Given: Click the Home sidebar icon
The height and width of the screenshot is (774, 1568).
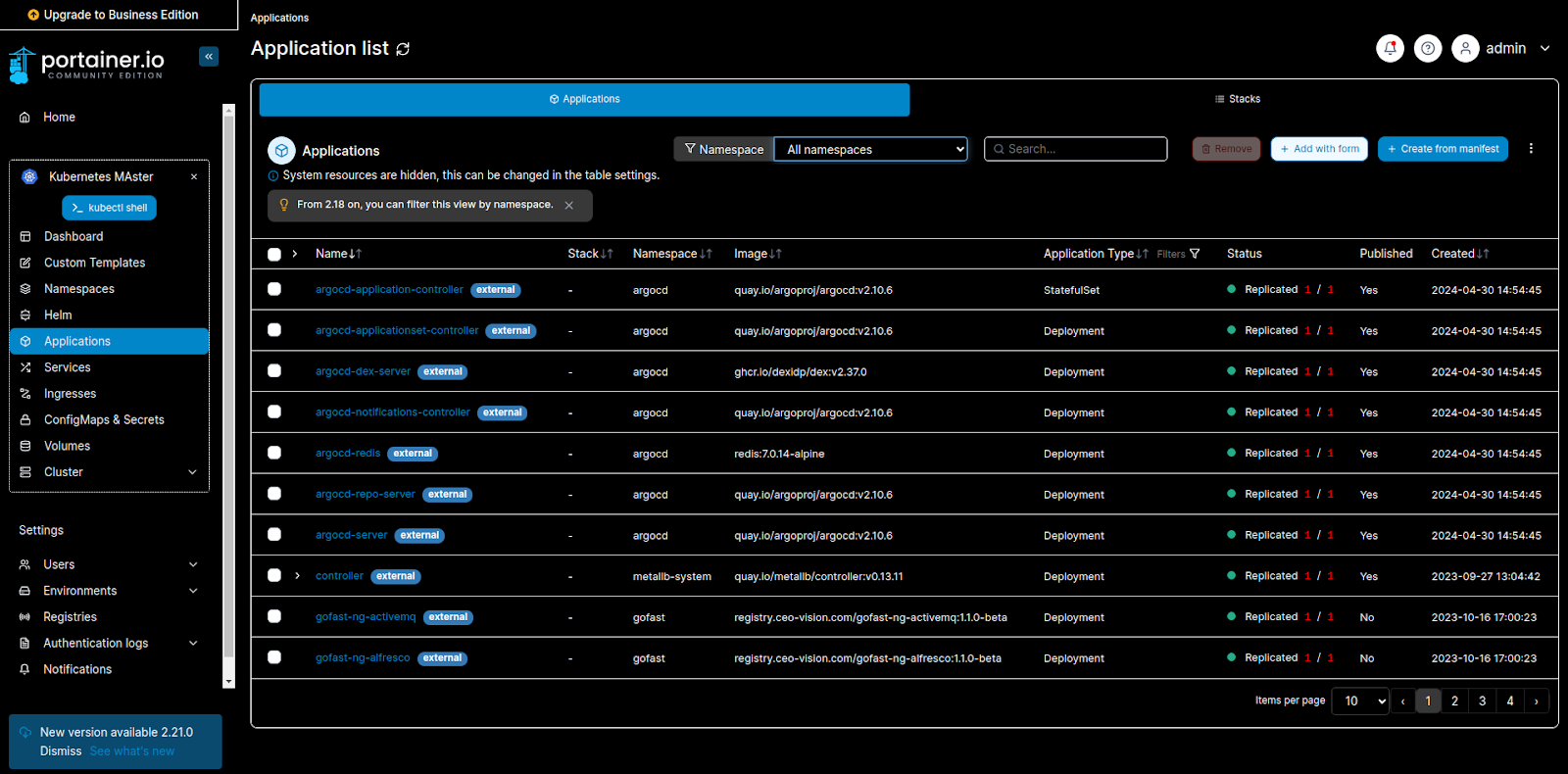Looking at the screenshot, I should coord(24,118).
